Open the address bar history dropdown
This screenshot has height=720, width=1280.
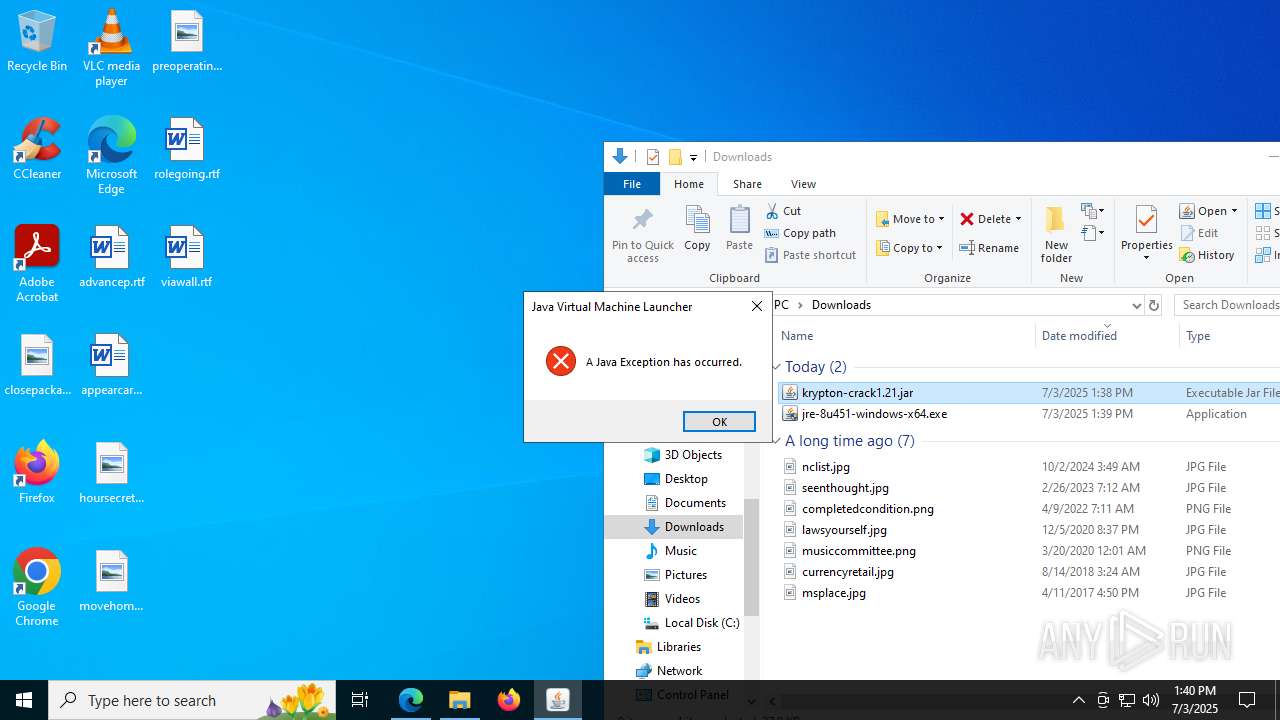[x=1136, y=305]
